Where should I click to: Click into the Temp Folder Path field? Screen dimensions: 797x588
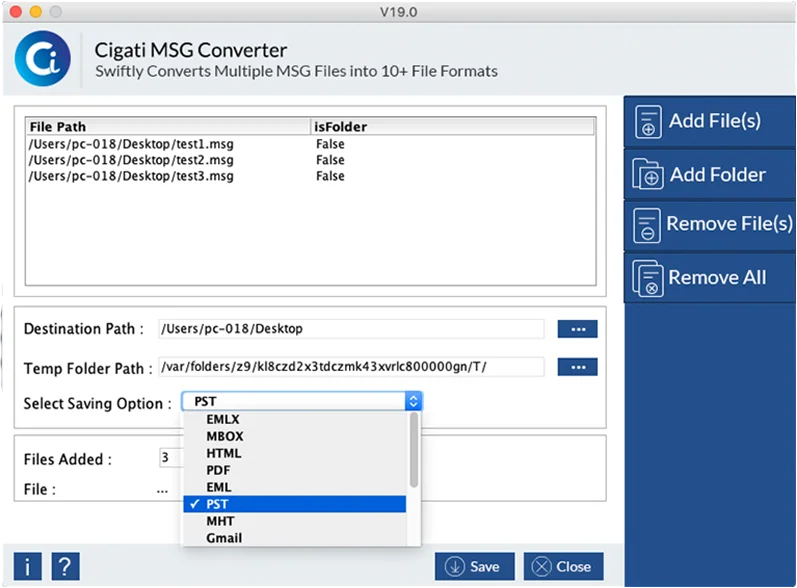pyautogui.click(x=351, y=367)
